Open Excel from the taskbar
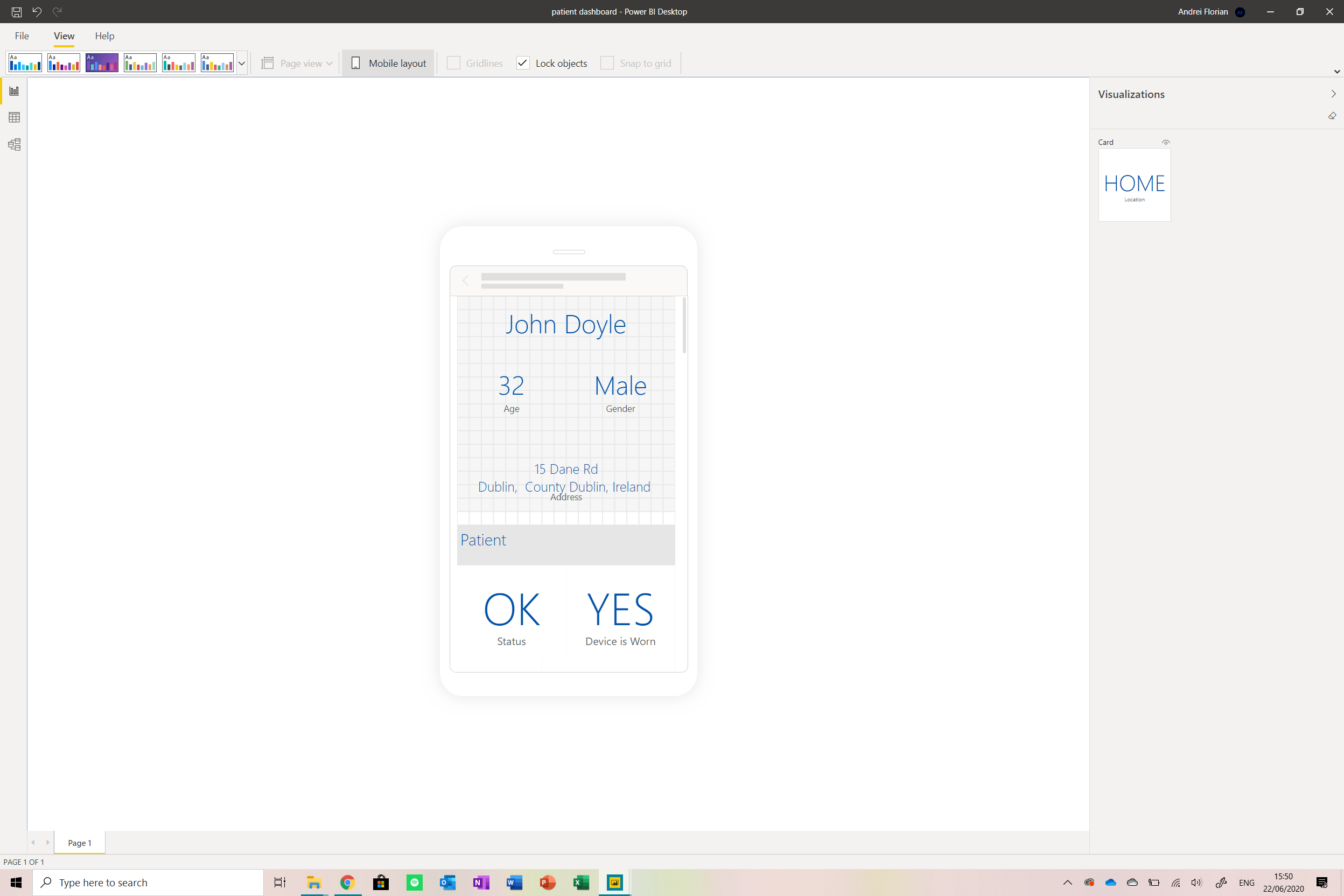Screen dimensions: 1344x896 [x=581, y=883]
